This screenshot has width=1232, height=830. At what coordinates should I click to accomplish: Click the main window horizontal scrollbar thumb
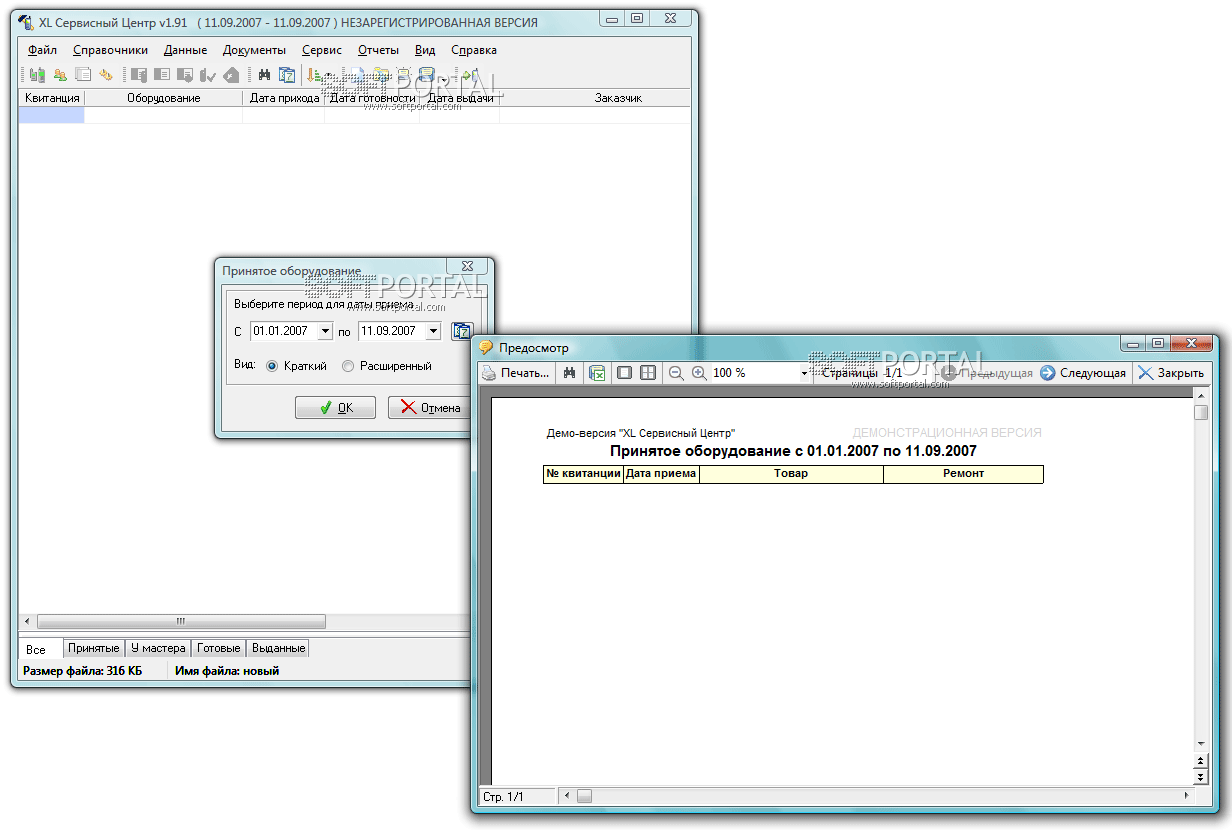coord(181,621)
